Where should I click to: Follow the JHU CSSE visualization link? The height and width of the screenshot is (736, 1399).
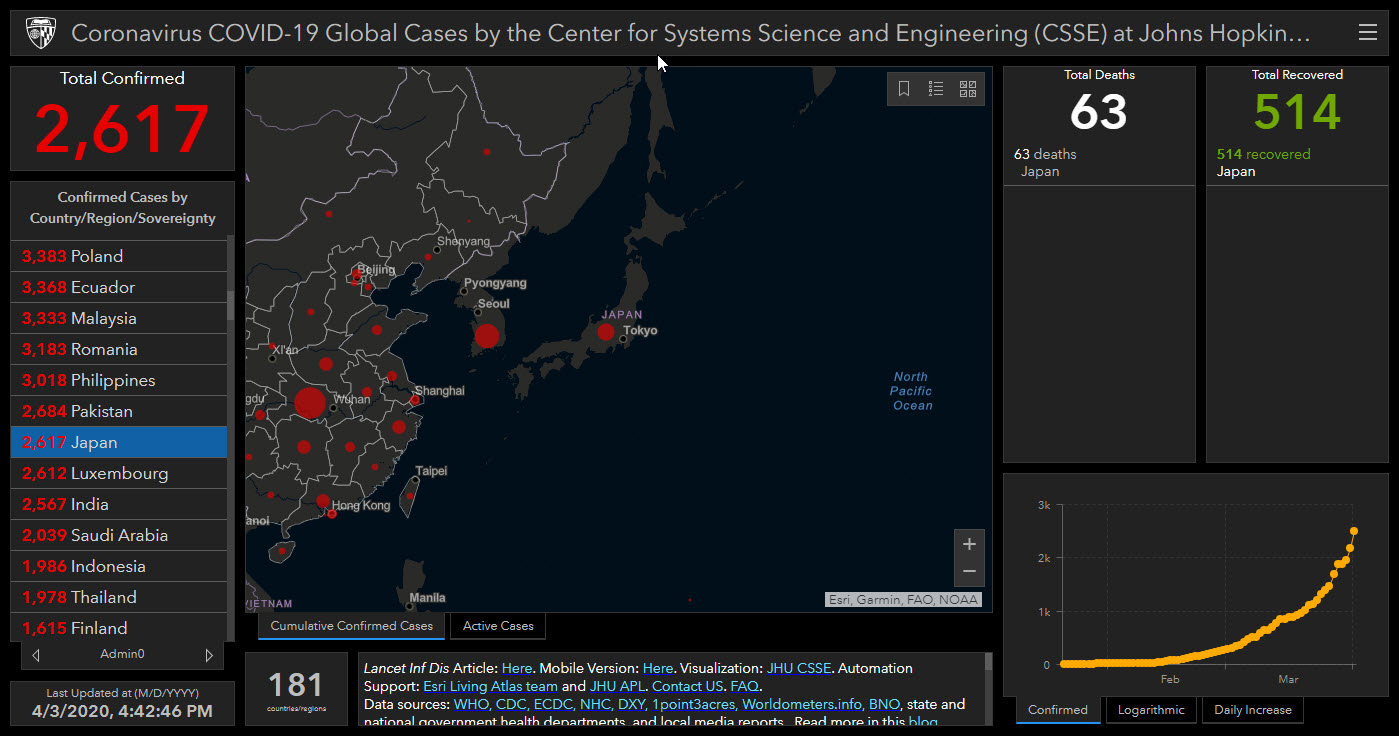pyautogui.click(x=799, y=668)
